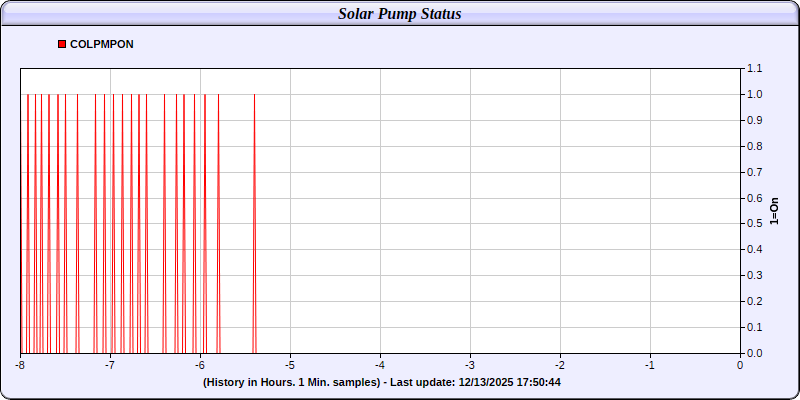Viewport: 800px width, 400px height.
Task: Click the 0.0 value on the y-axis
Action: (753, 353)
